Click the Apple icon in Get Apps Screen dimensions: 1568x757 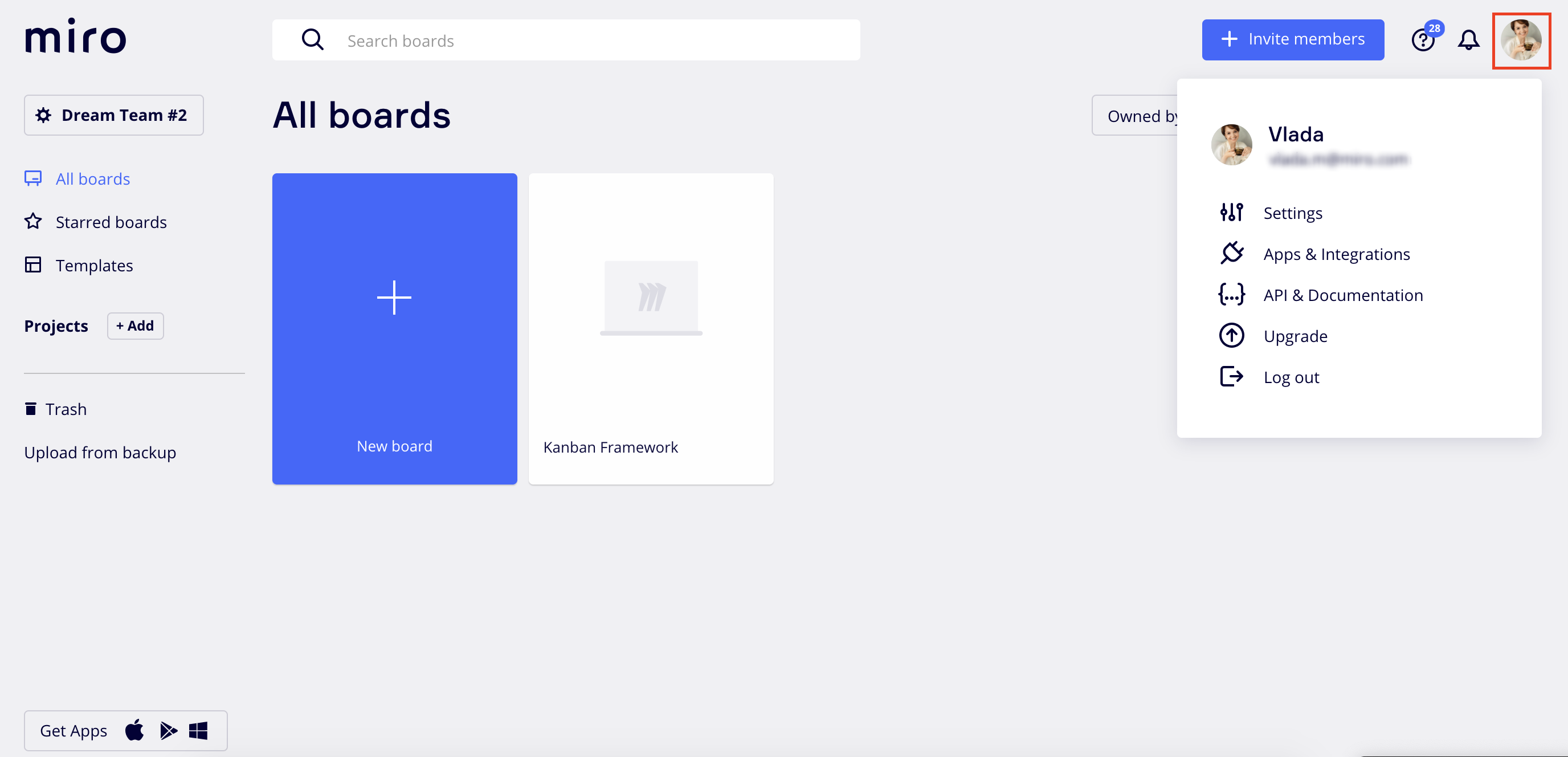click(134, 730)
